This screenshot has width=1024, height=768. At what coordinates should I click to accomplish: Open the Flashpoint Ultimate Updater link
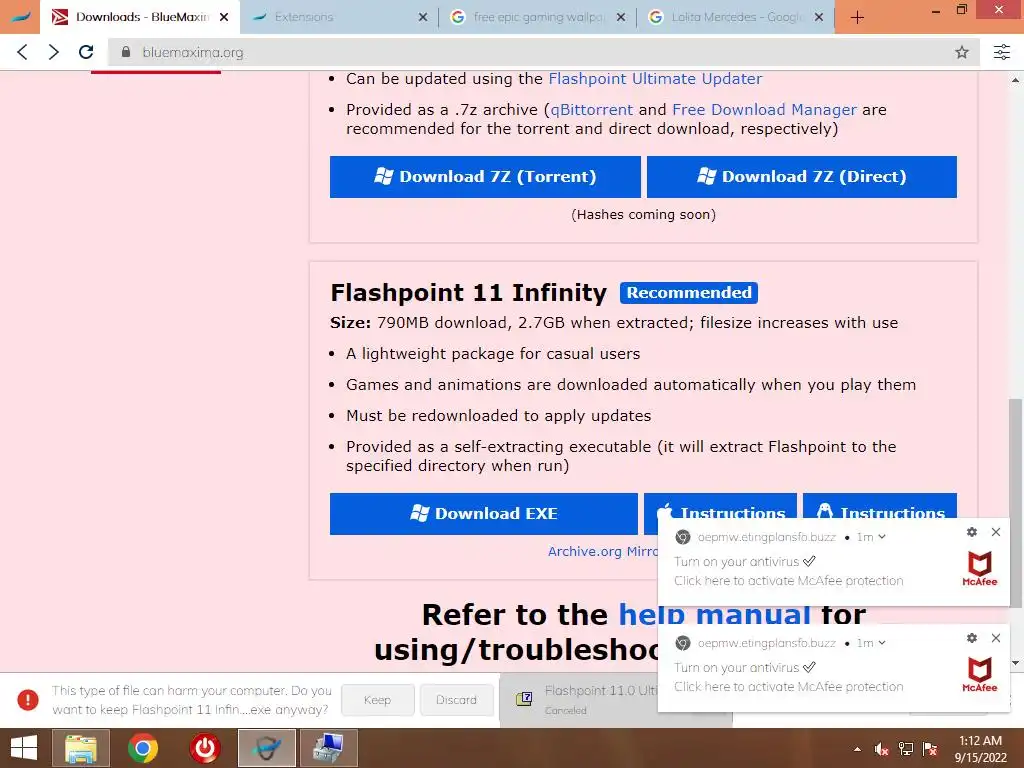pos(655,78)
